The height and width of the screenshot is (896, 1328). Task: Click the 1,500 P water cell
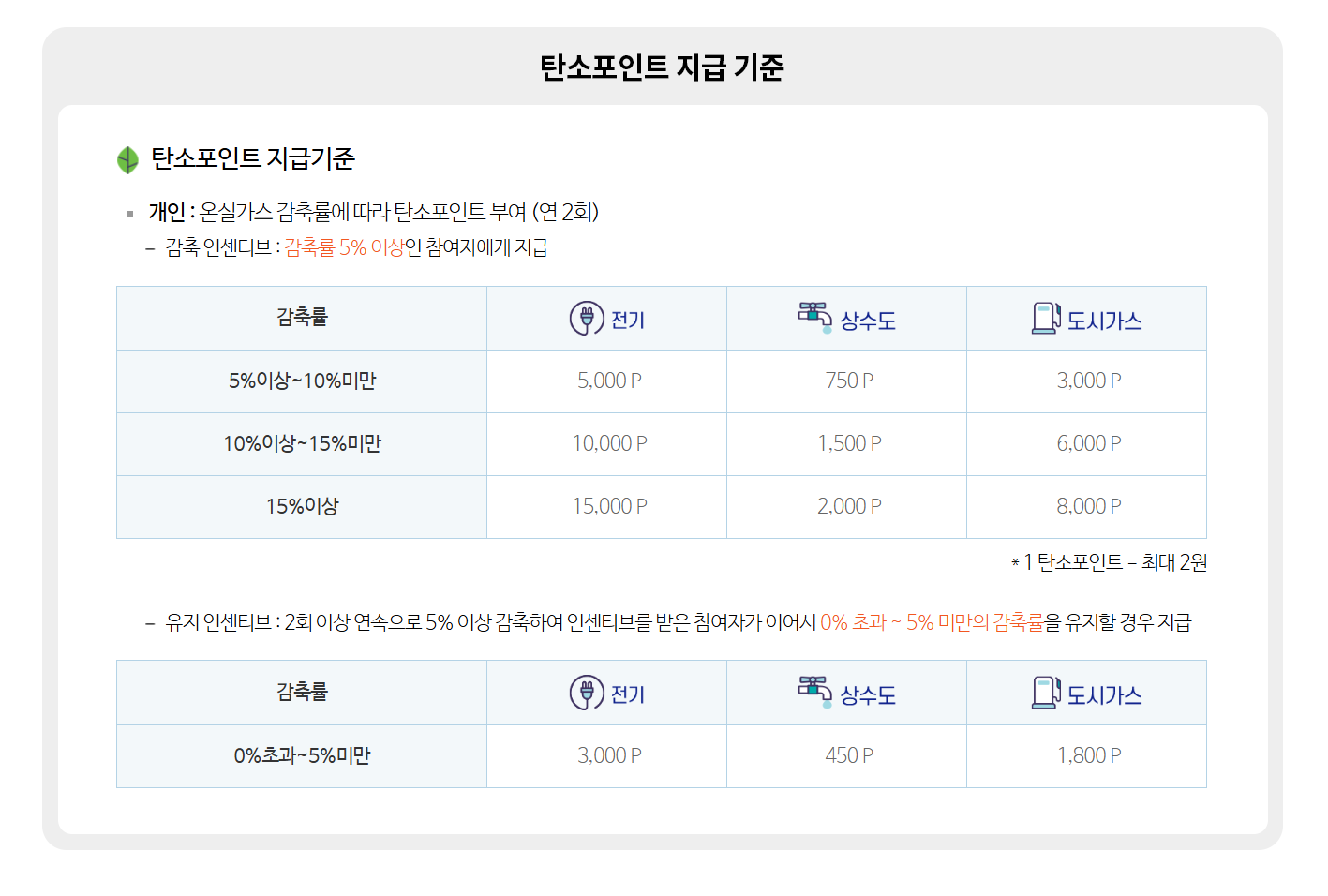tap(849, 443)
